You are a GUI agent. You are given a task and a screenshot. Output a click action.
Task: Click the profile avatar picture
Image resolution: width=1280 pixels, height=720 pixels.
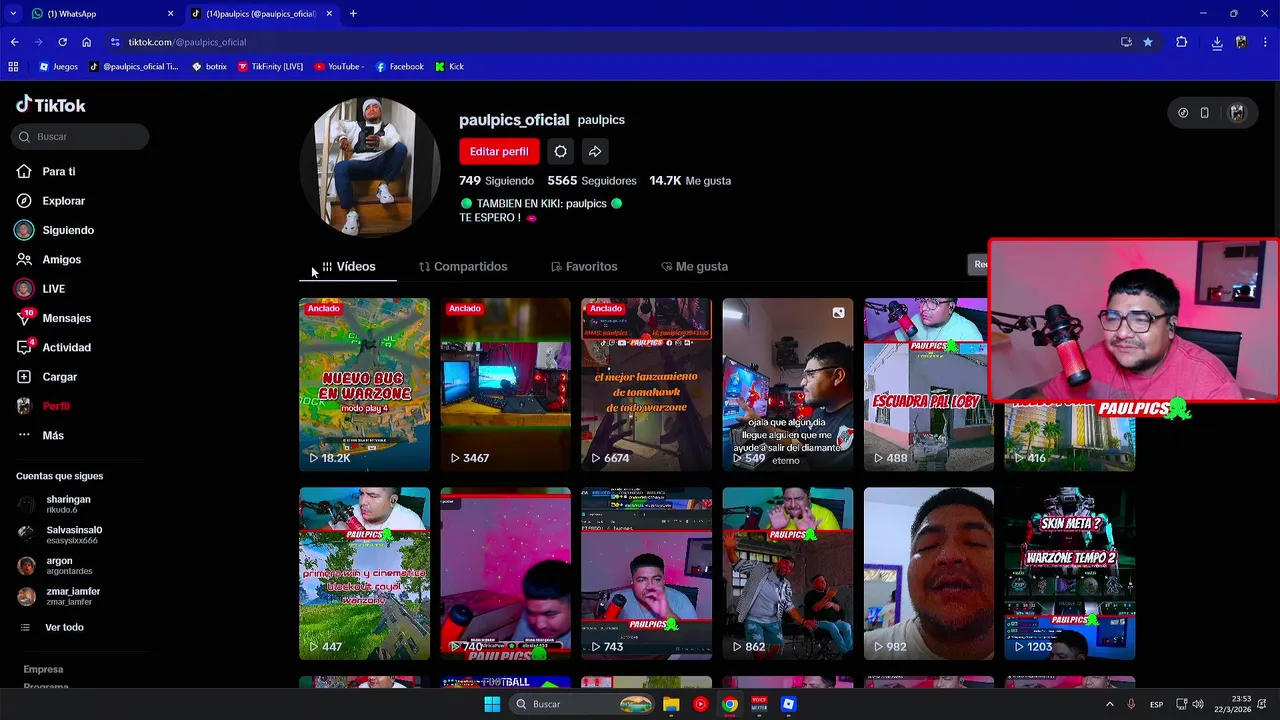click(371, 167)
